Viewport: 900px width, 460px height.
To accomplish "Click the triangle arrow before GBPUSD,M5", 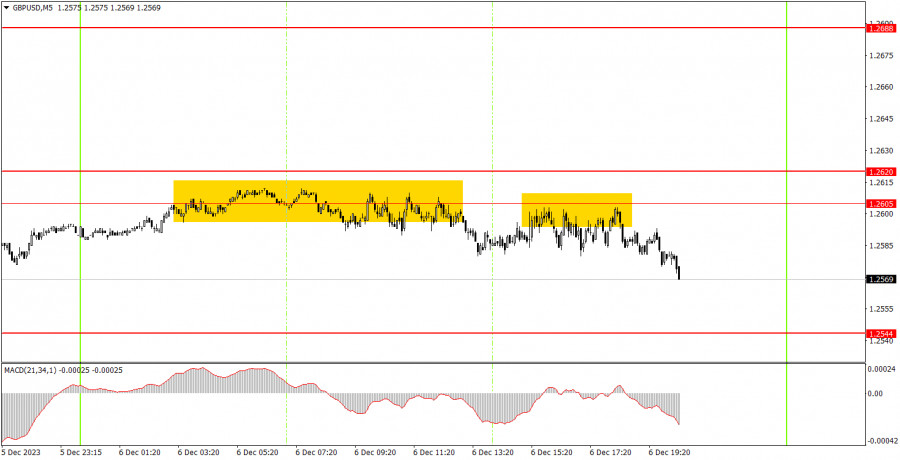I will point(6,8).
